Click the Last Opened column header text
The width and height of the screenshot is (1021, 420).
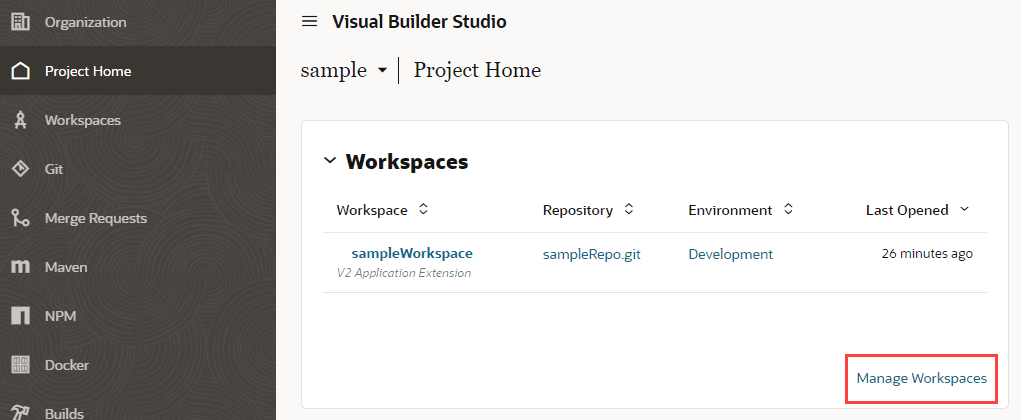[907, 210]
